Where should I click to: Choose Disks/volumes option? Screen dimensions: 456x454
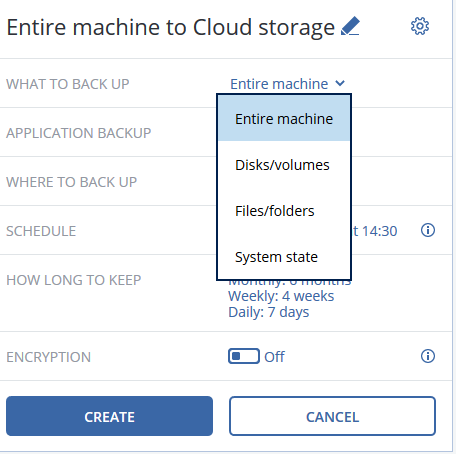tap(284, 165)
